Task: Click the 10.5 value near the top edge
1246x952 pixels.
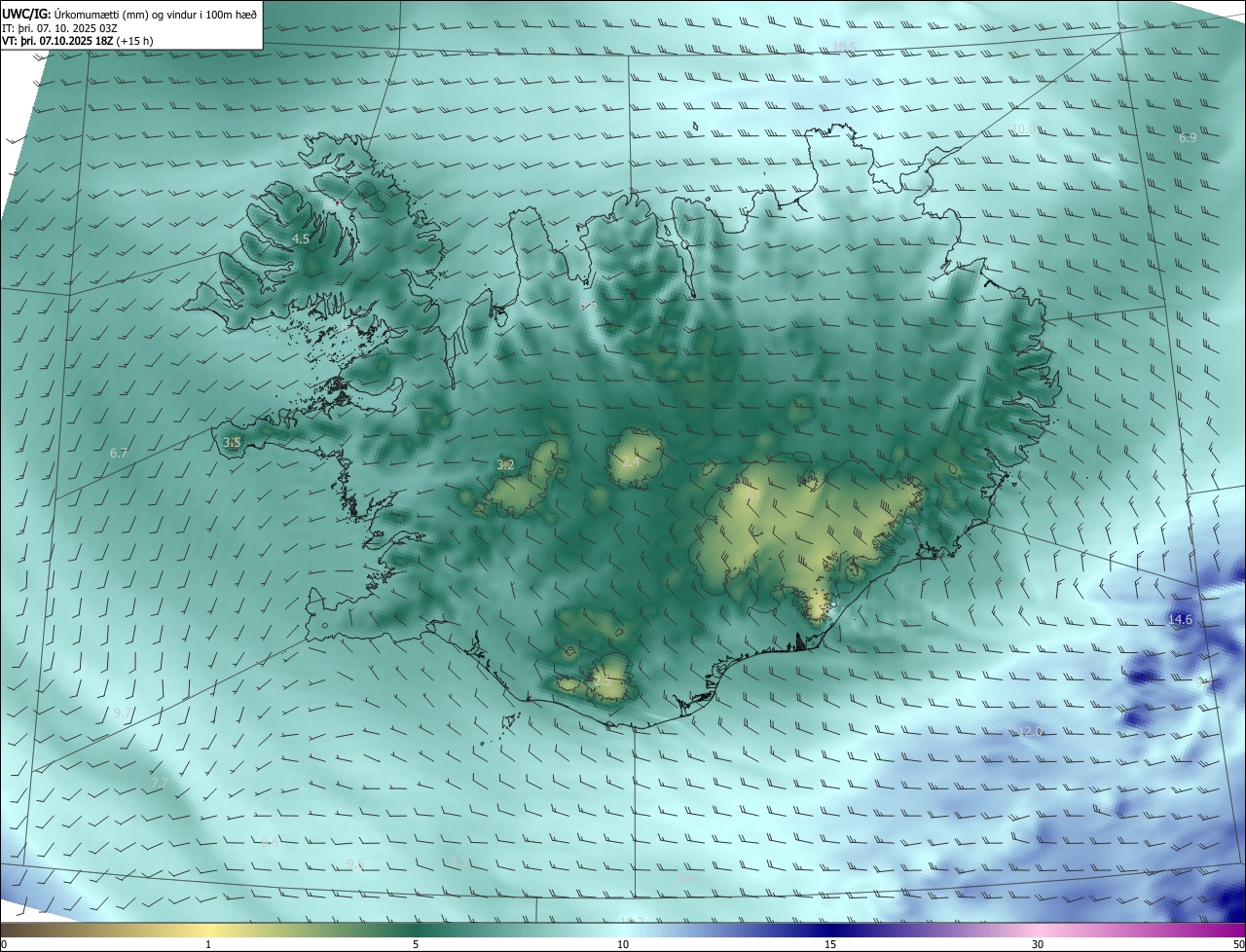Action: pyautogui.click(x=844, y=47)
